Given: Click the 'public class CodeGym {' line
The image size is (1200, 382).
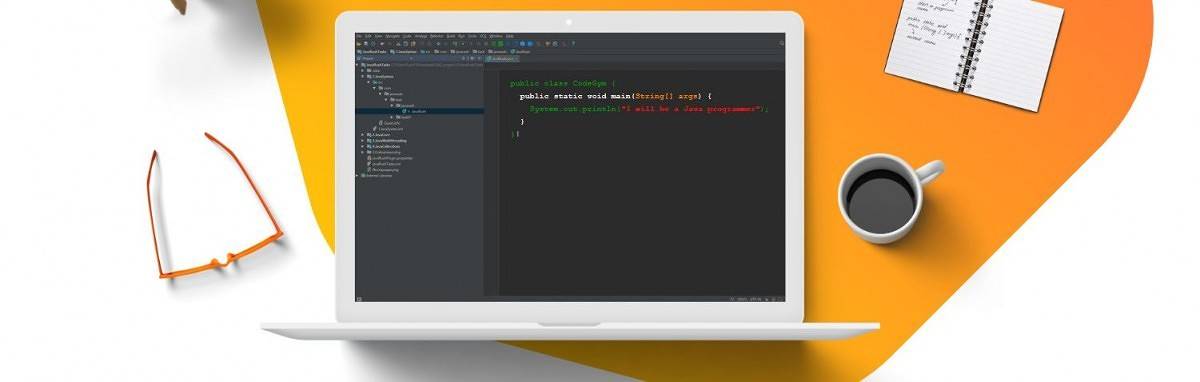Looking at the screenshot, I should tap(563, 83).
